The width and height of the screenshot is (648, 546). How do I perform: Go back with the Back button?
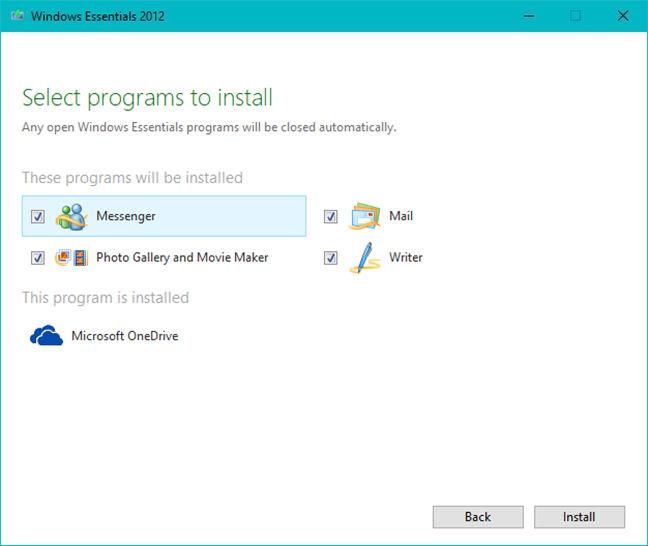(x=478, y=517)
